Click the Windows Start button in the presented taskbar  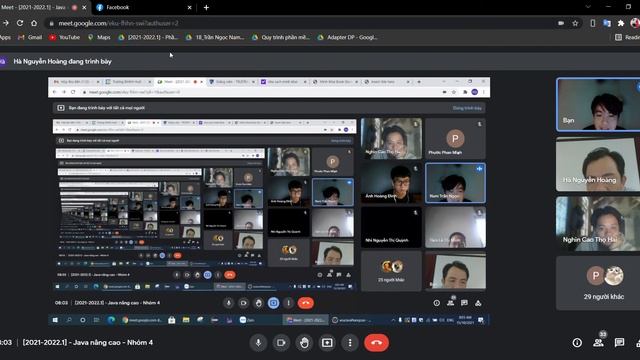55,320
